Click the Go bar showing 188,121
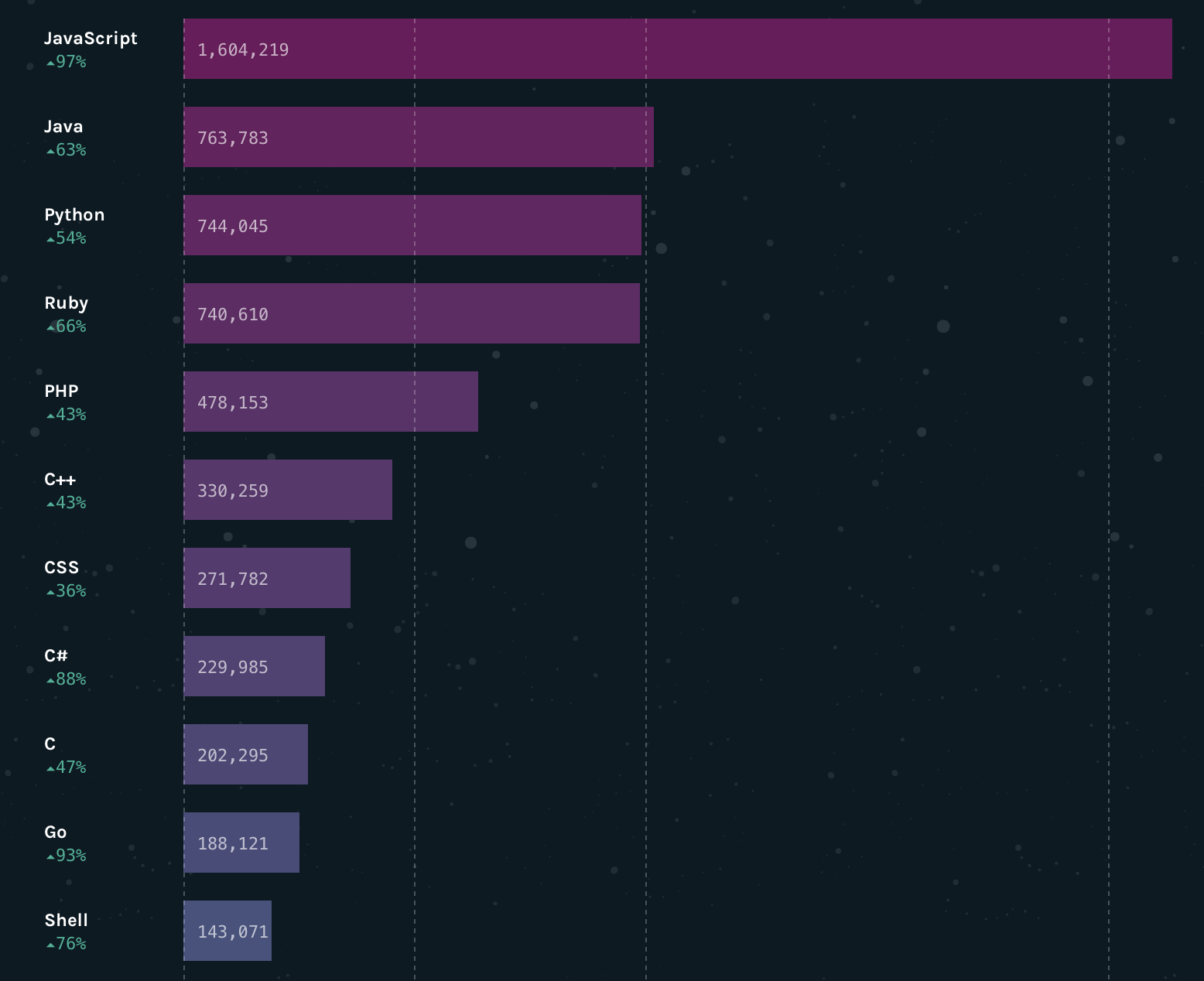Viewport: 1204px width, 981px height. click(x=241, y=843)
